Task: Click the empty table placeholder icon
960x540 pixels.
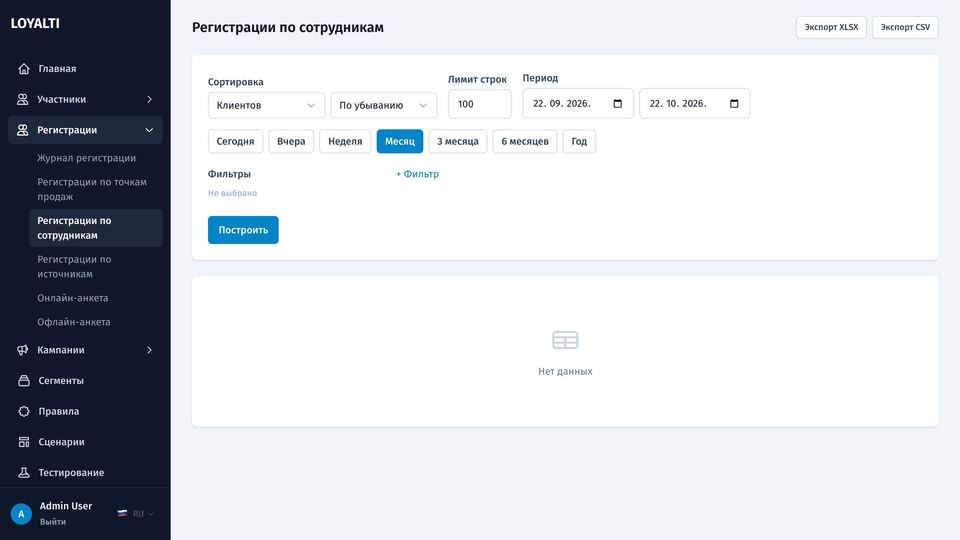Action: (x=565, y=340)
